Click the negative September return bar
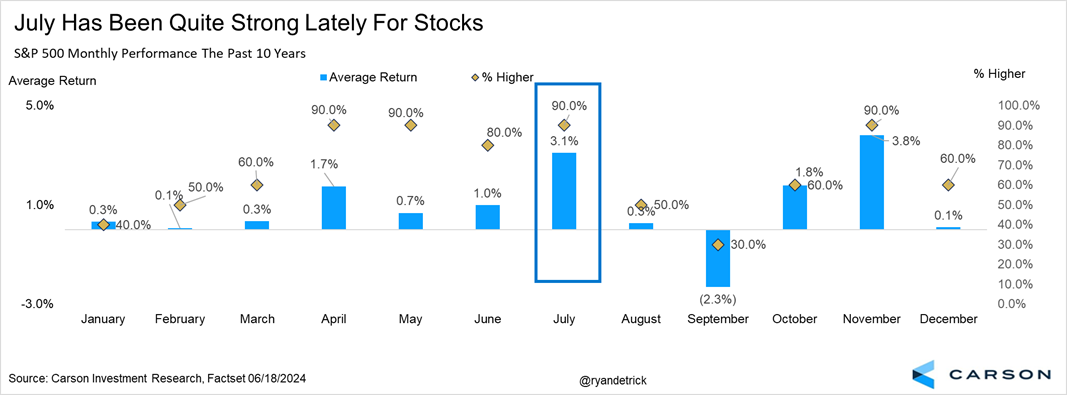Viewport: 1067px width, 395px height. 717,258
